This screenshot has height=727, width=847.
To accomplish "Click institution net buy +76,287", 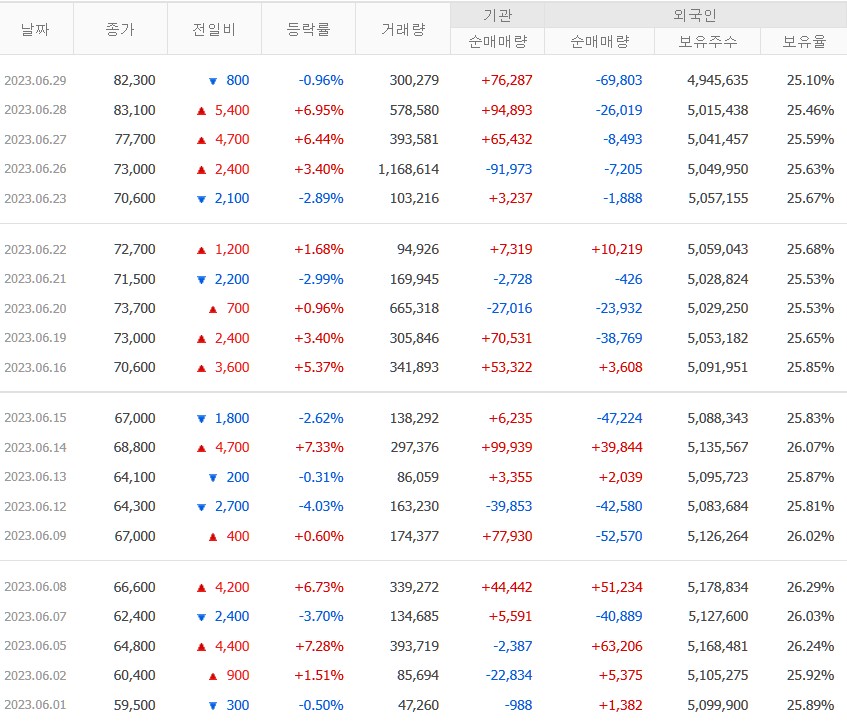I will [x=507, y=80].
